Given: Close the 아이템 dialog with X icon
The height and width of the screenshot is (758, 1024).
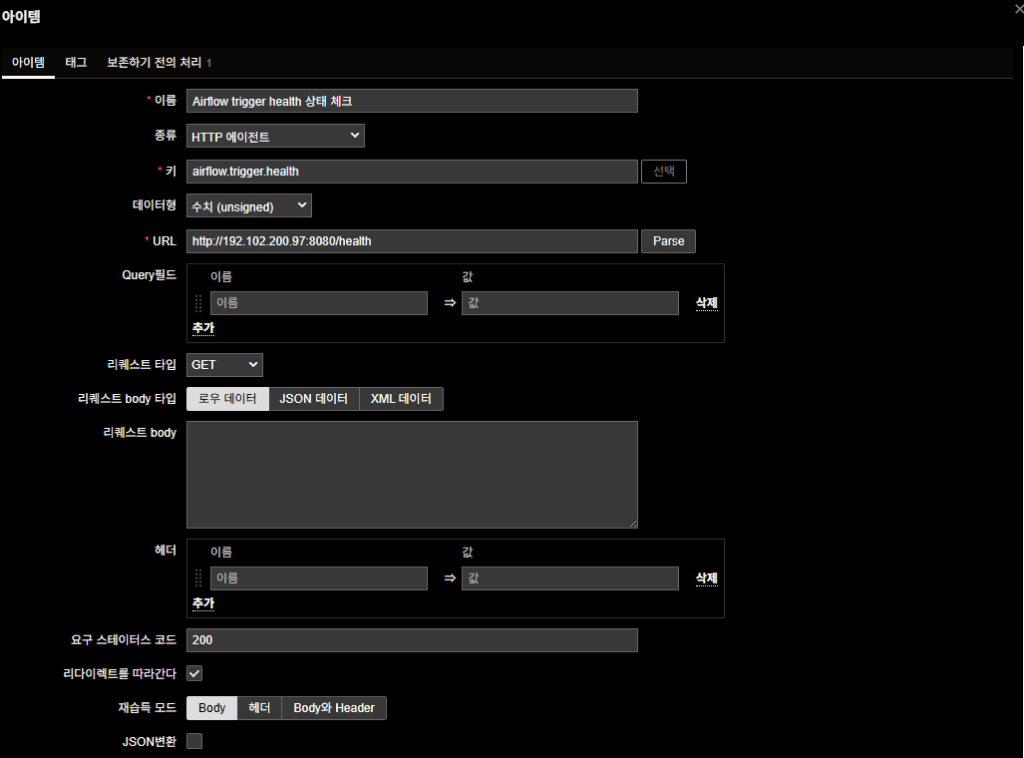Looking at the screenshot, I should point(1018,9).
